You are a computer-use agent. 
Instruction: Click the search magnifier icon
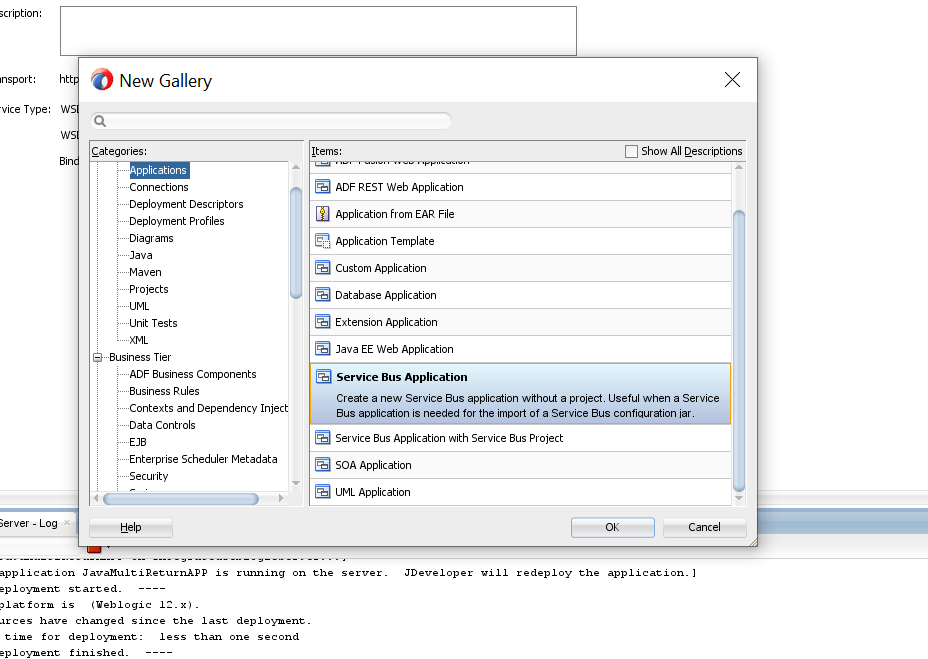pyautogui.click(x=100, y=121)
